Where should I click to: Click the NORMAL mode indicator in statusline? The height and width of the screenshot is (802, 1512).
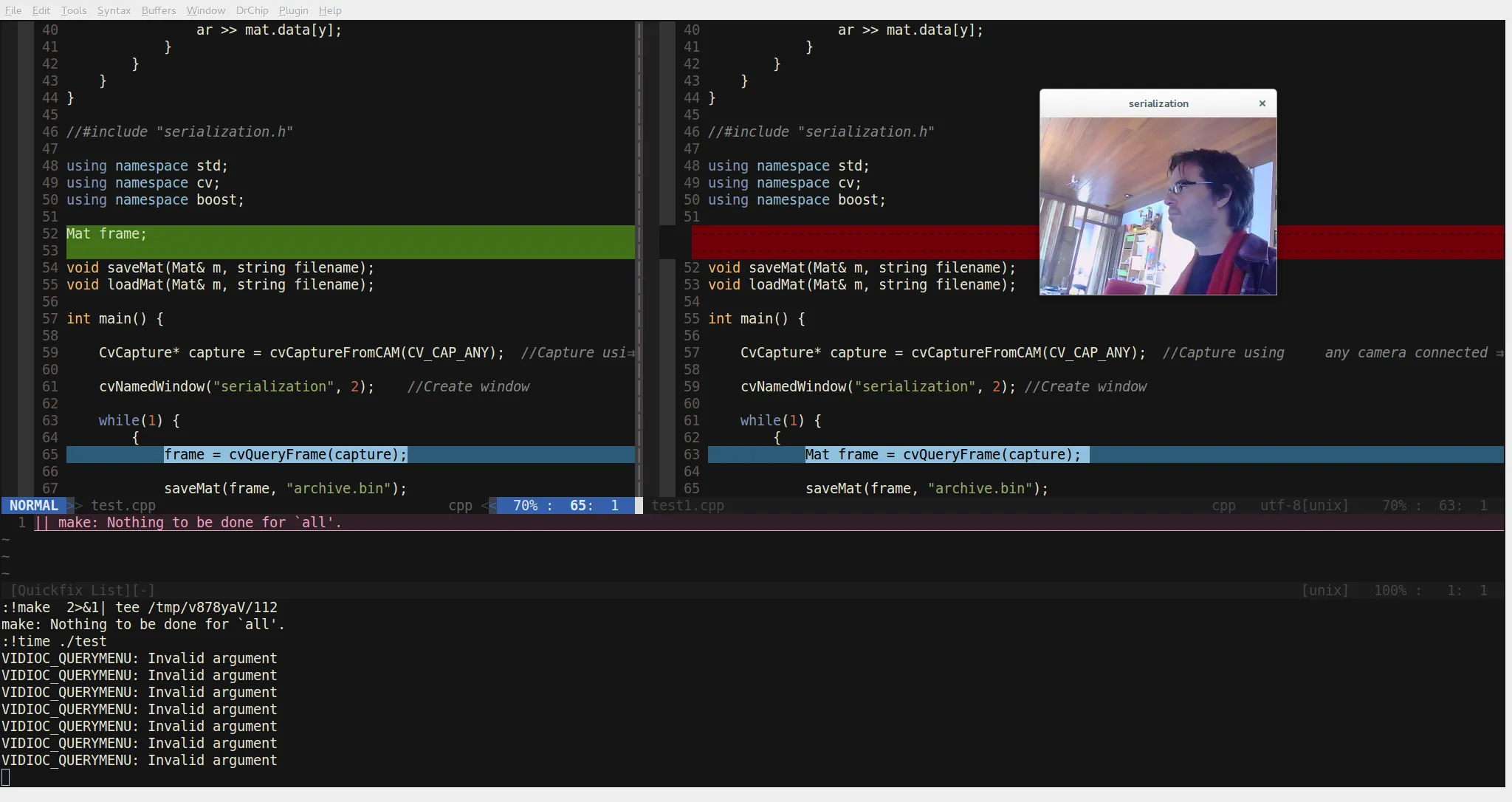[x=33, y=506]
